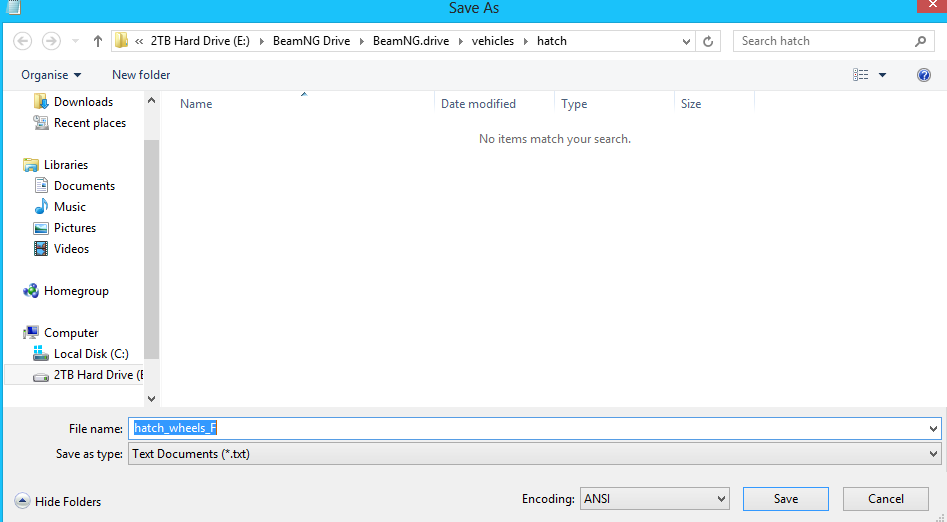Open Music library

click(x=70, y=207)
